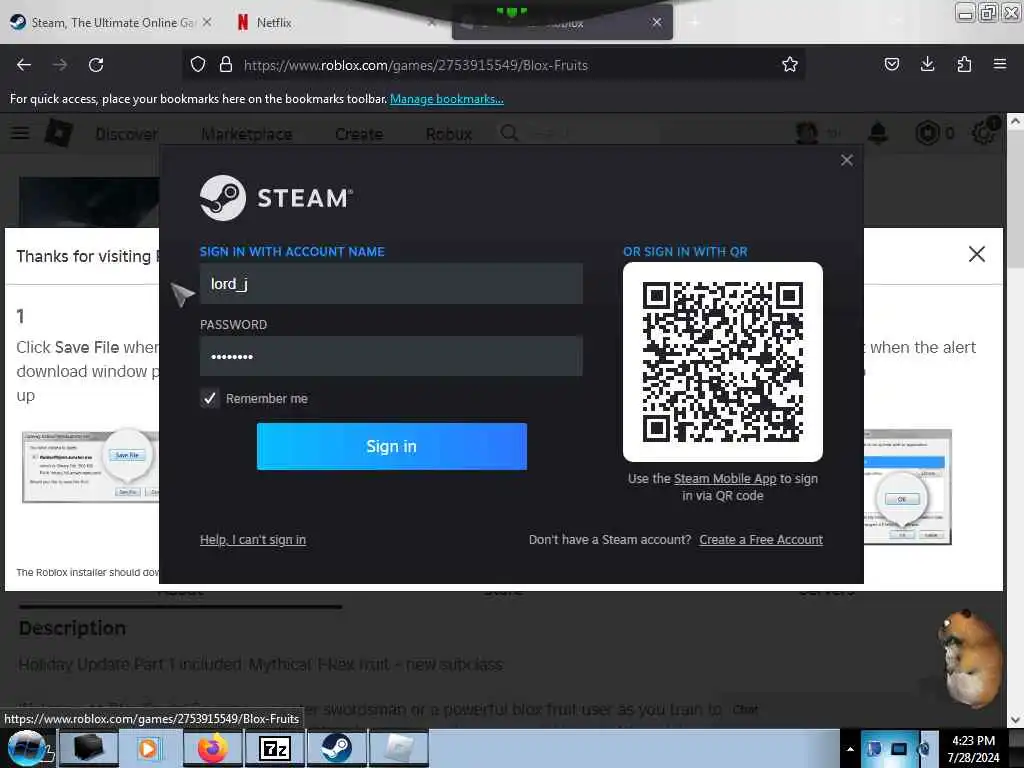Open the Roblox taskbar icon
Screen dimensions: 1024x768
click(398, 748)
